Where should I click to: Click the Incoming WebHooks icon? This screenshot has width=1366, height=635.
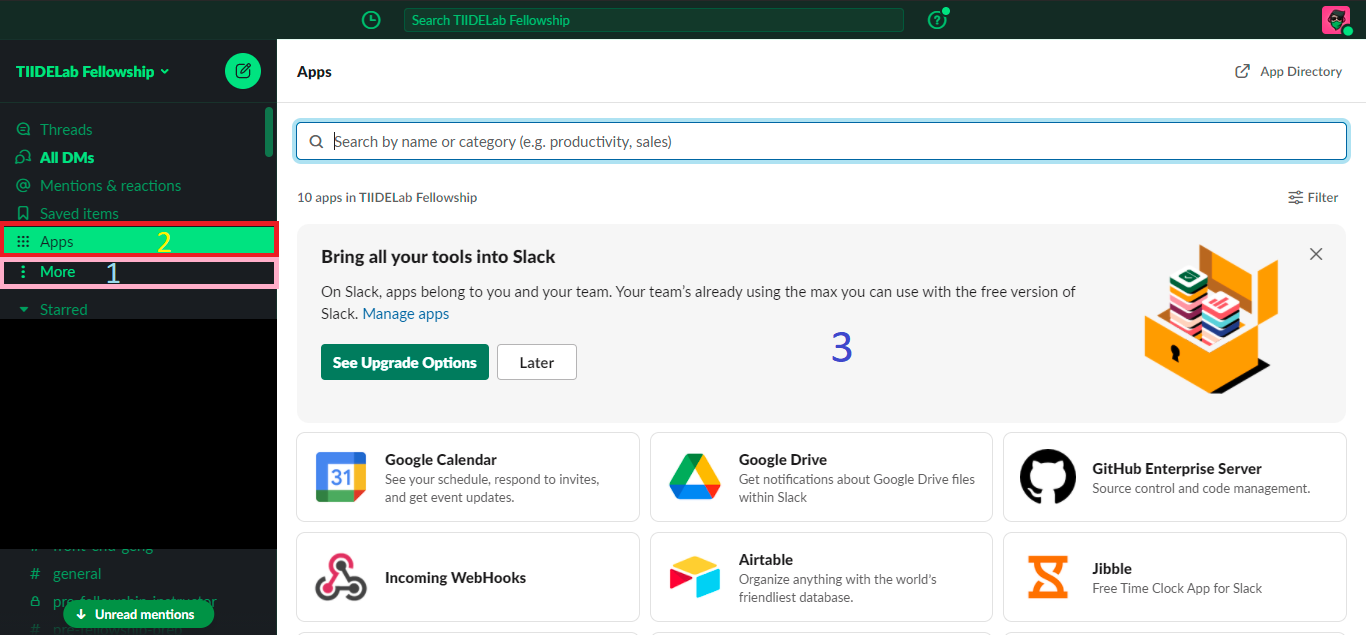[x=341, y=577]
